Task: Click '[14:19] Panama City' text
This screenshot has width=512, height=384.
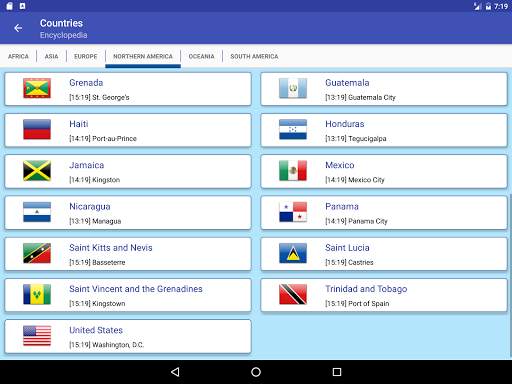Action: [356, 221]
